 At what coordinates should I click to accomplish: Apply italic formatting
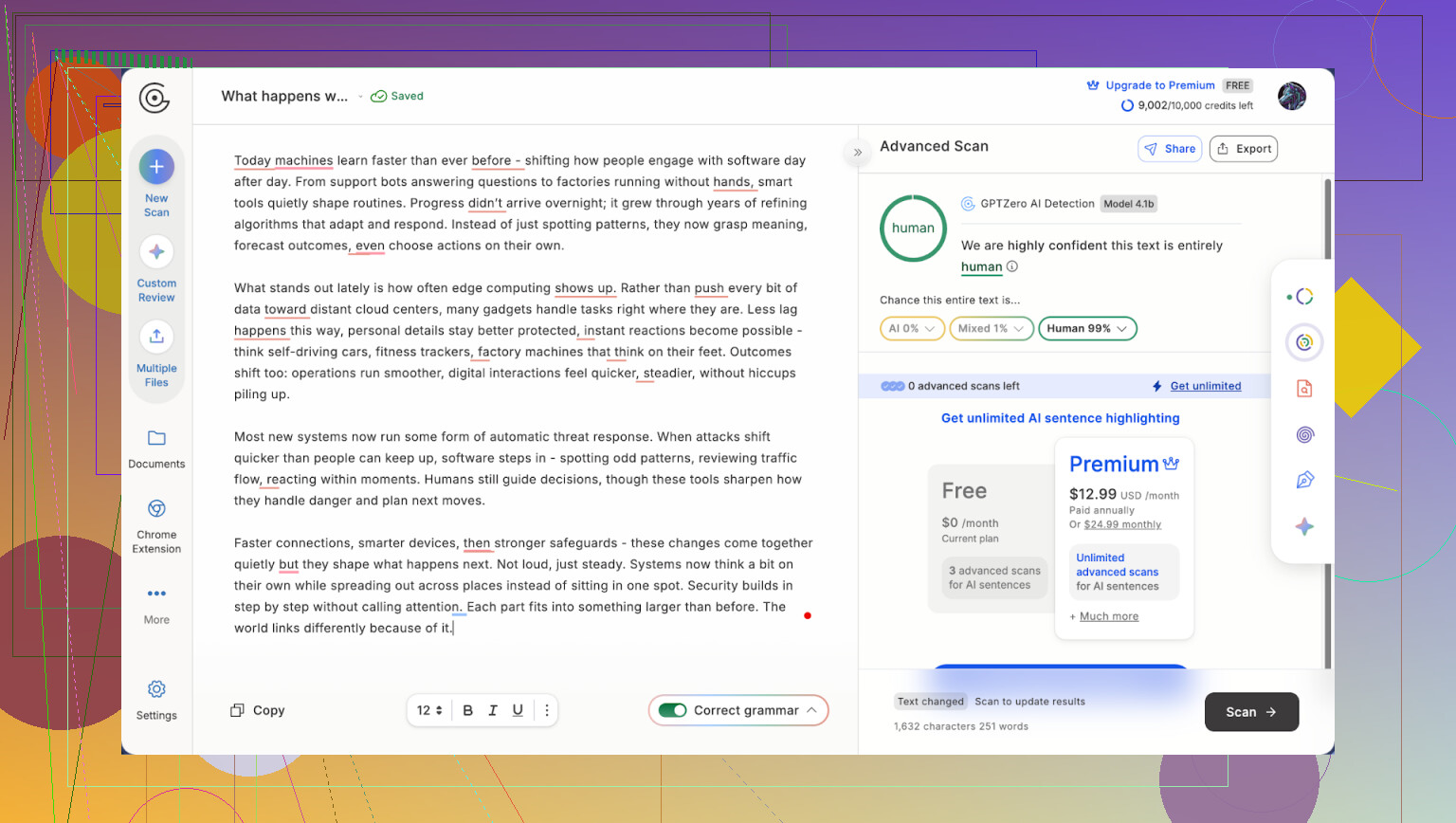(x=493, y=710)
